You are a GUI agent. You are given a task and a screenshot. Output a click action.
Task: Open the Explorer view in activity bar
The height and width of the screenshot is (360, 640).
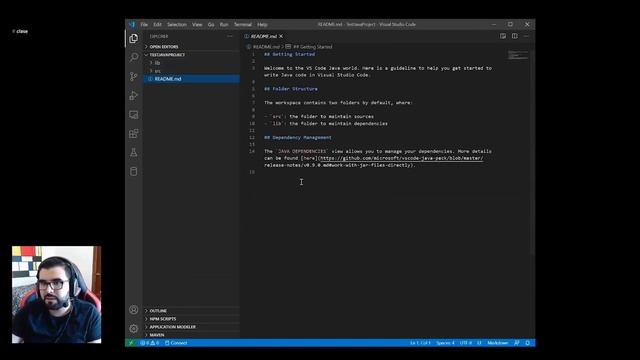pyautogui.click(x=133, y=38)
